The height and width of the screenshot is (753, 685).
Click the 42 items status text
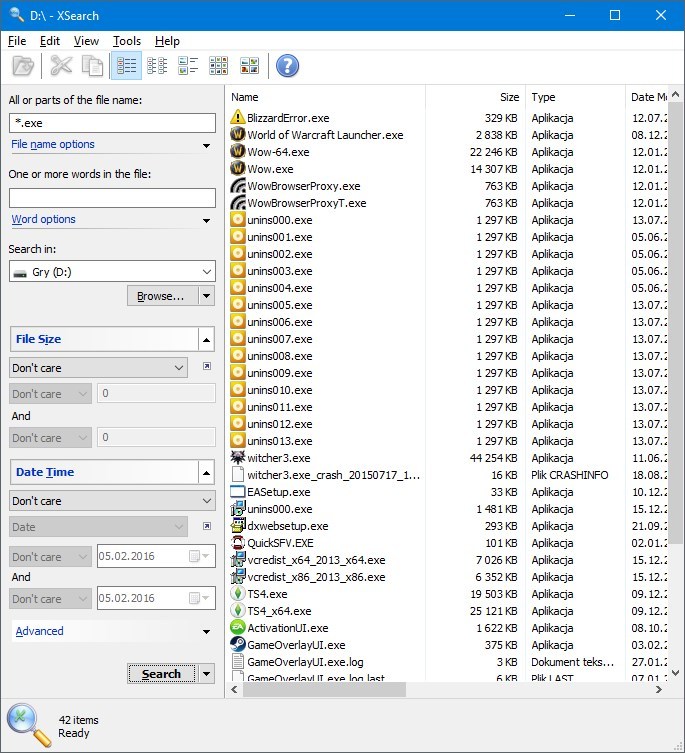[78, 719]
